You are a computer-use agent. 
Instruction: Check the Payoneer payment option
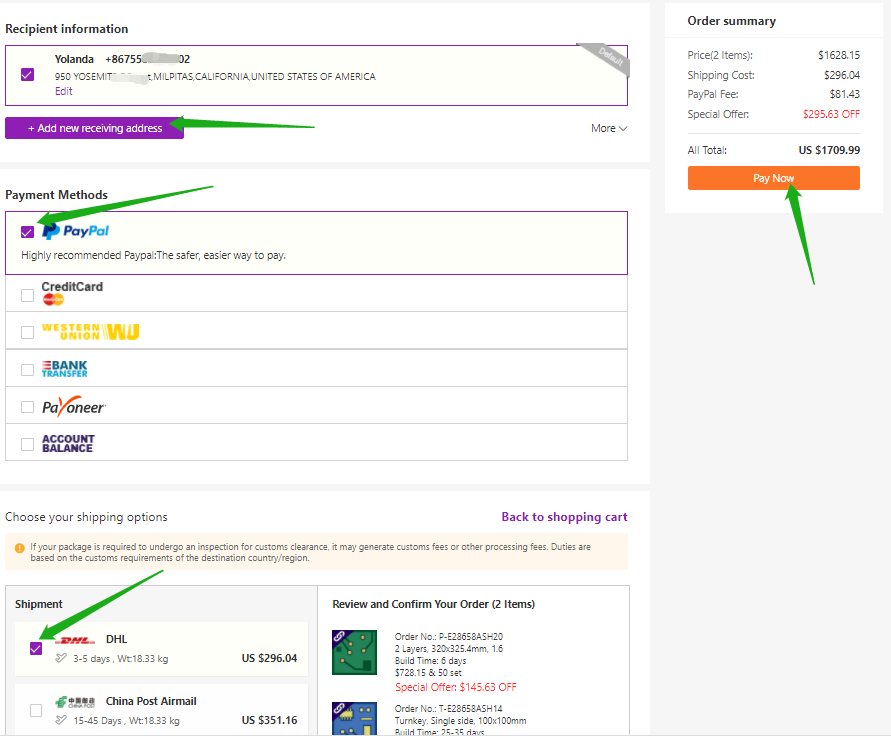(27, 407)
